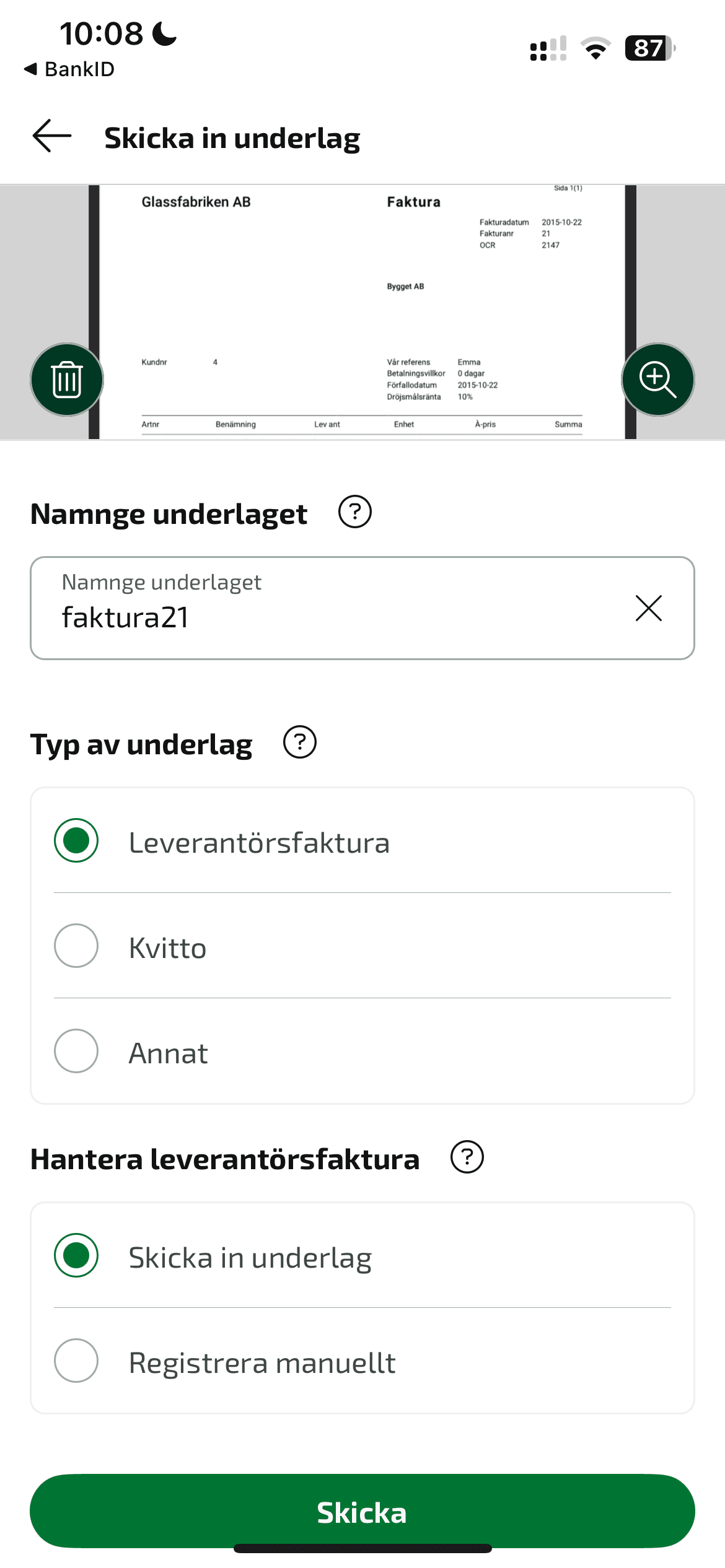This screenshot has height=1568, width=725.
Task: Open help for Namnge underlaget
Action: pyautogui.click(x=355, y=512)
